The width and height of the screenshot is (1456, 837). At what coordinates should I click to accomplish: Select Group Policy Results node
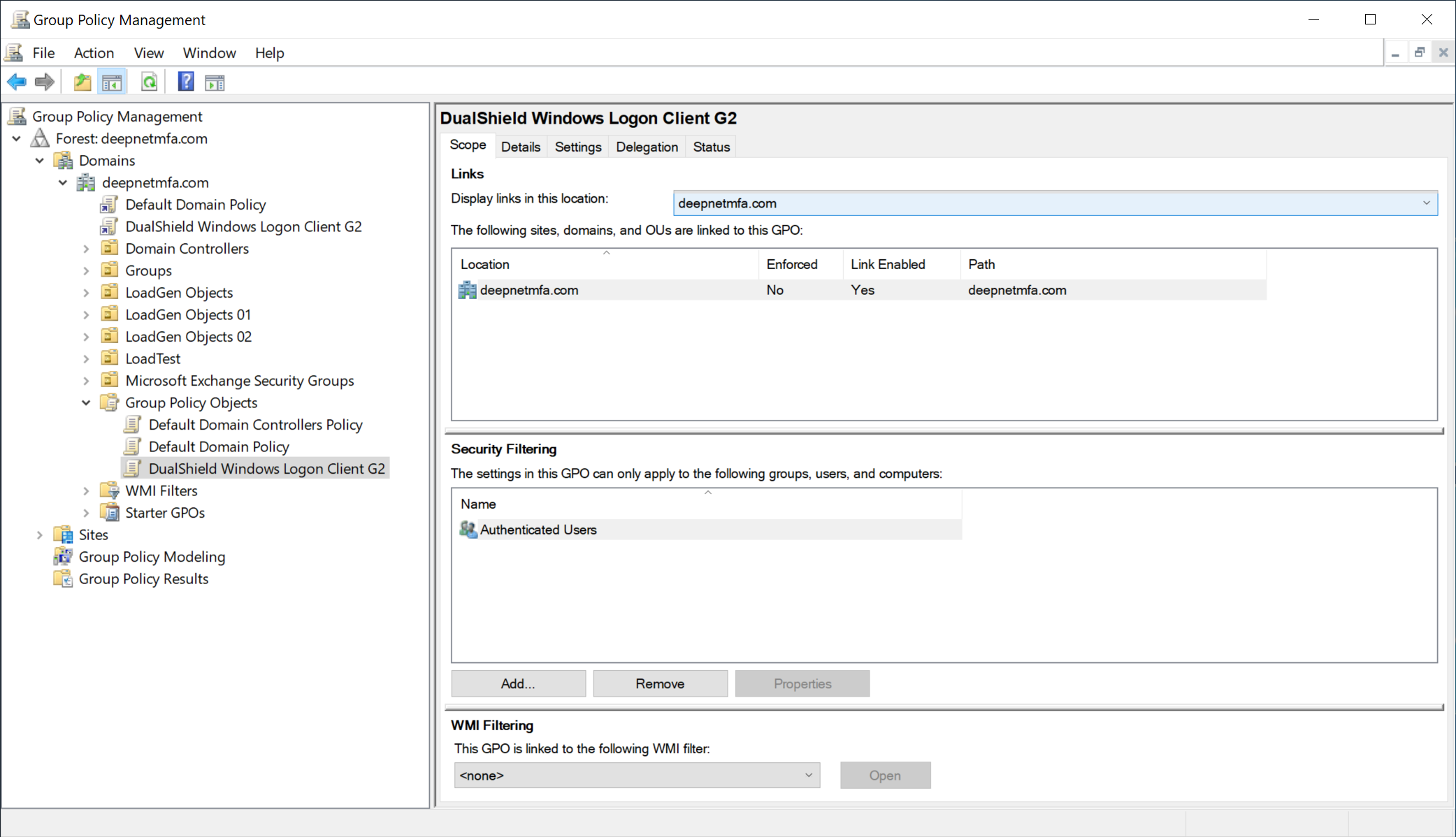143,578
